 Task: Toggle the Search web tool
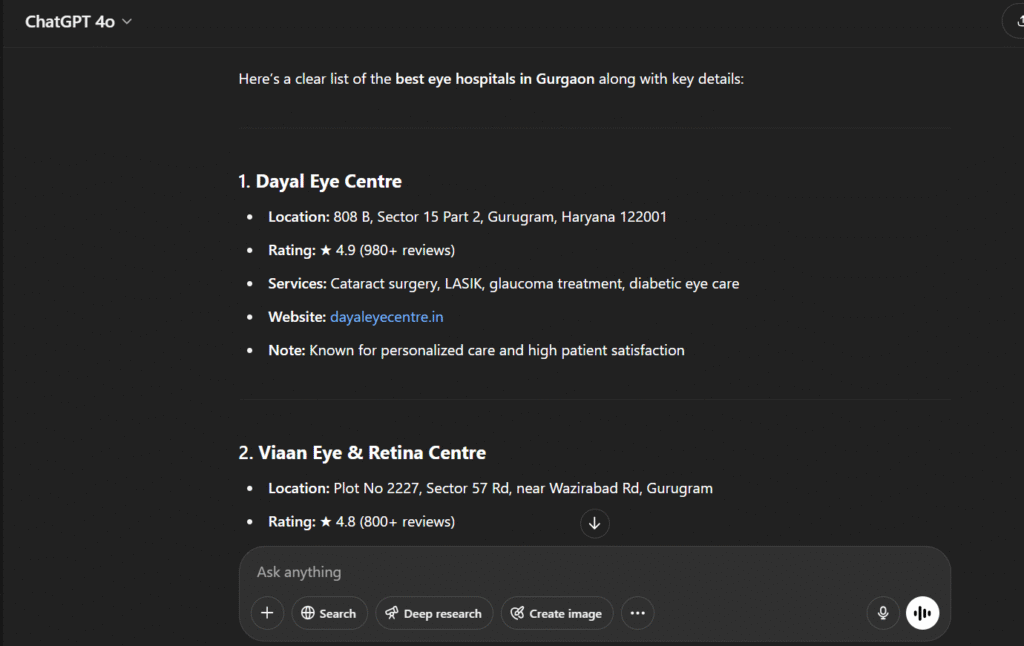[x=329, y=613]
